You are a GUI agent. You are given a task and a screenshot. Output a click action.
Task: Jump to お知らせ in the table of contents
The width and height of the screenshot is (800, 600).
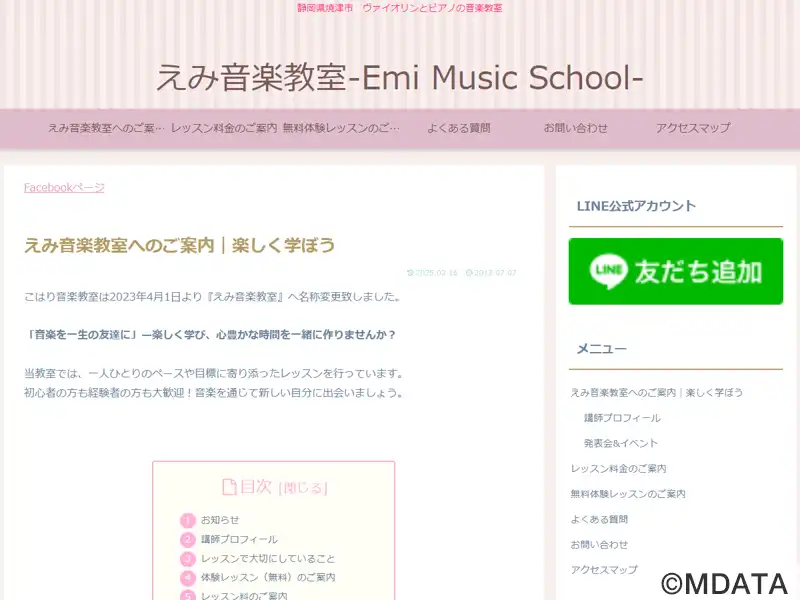click(220, 520)
